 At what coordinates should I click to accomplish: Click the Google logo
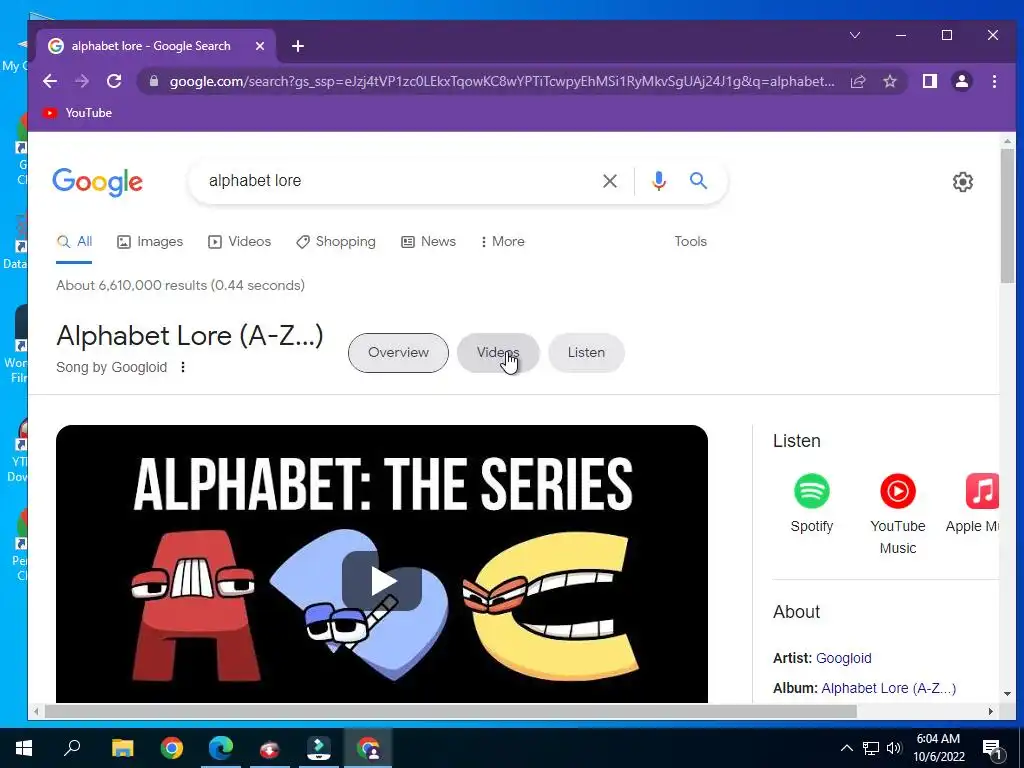tap(97, 182)
